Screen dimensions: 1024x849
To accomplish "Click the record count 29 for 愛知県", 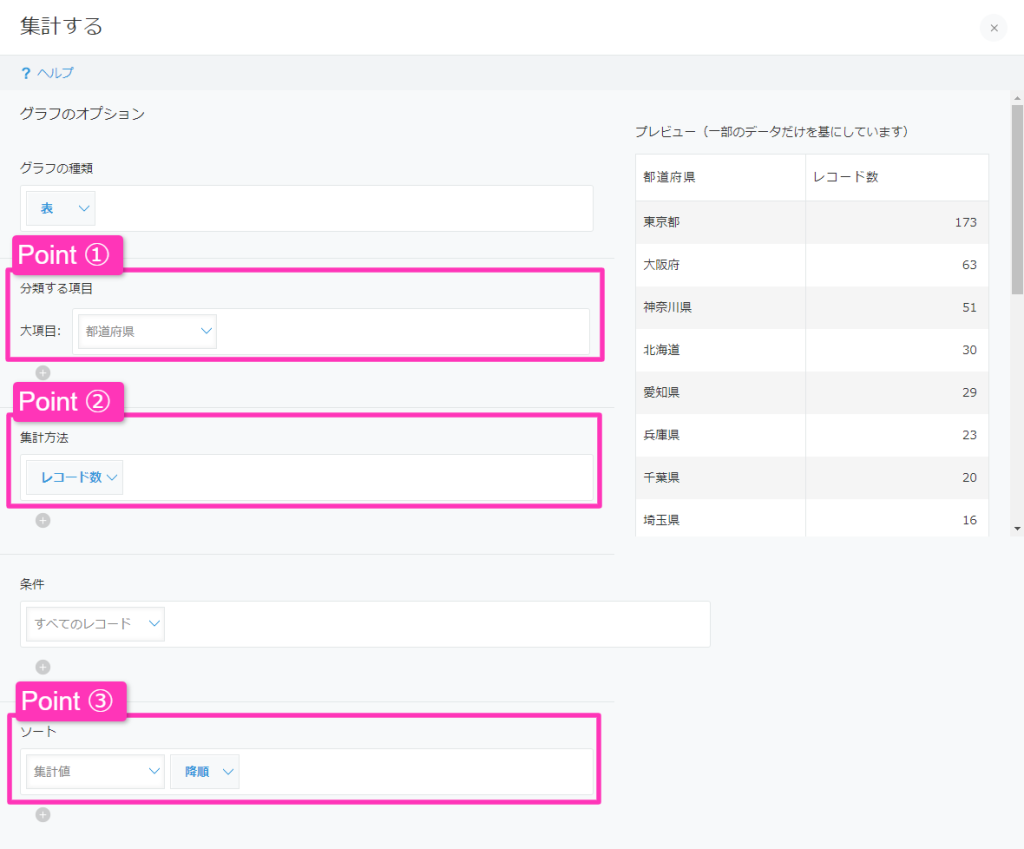I will [969, 392].
